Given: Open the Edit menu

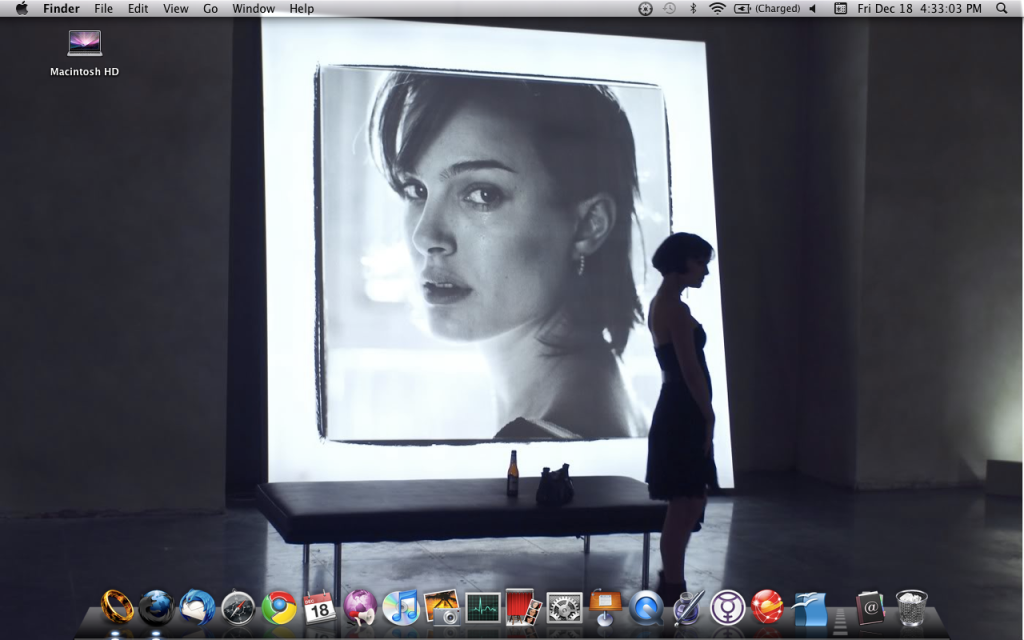Looking at the screenshot, I should 138,8.
